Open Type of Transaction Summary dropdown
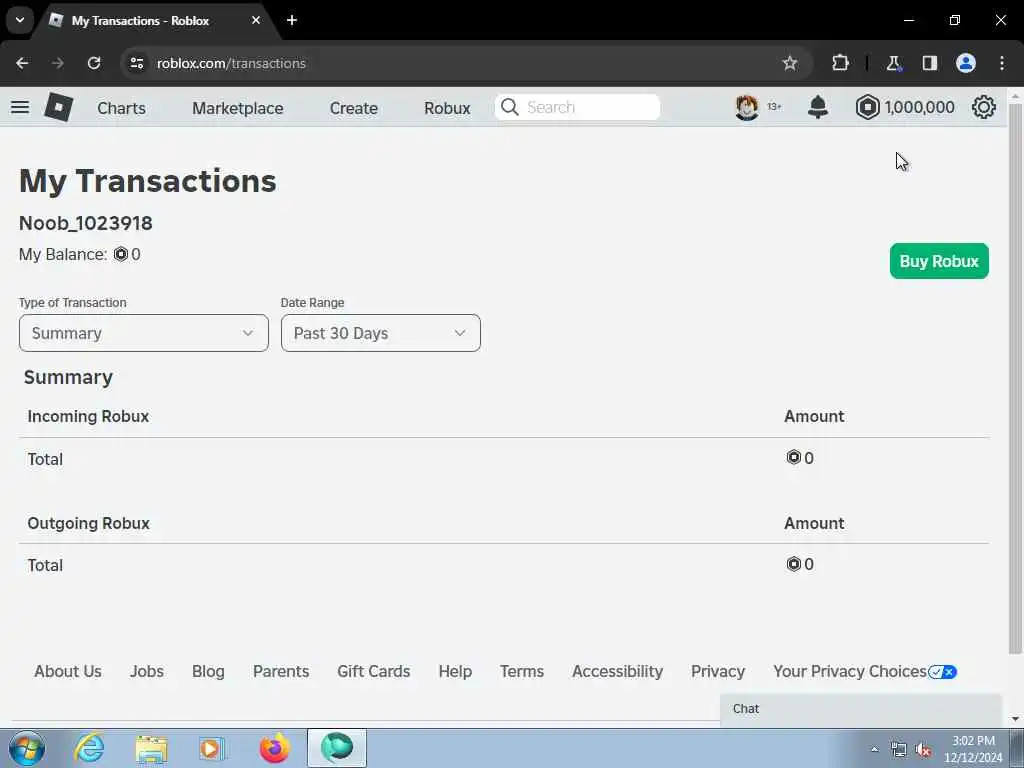 pos(144,333)
